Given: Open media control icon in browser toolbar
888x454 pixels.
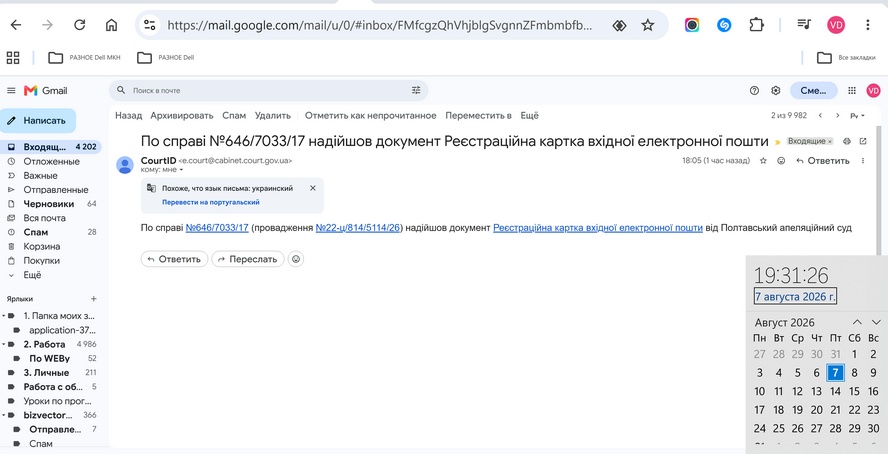Looking at the screenshot, I should (804, 24).
